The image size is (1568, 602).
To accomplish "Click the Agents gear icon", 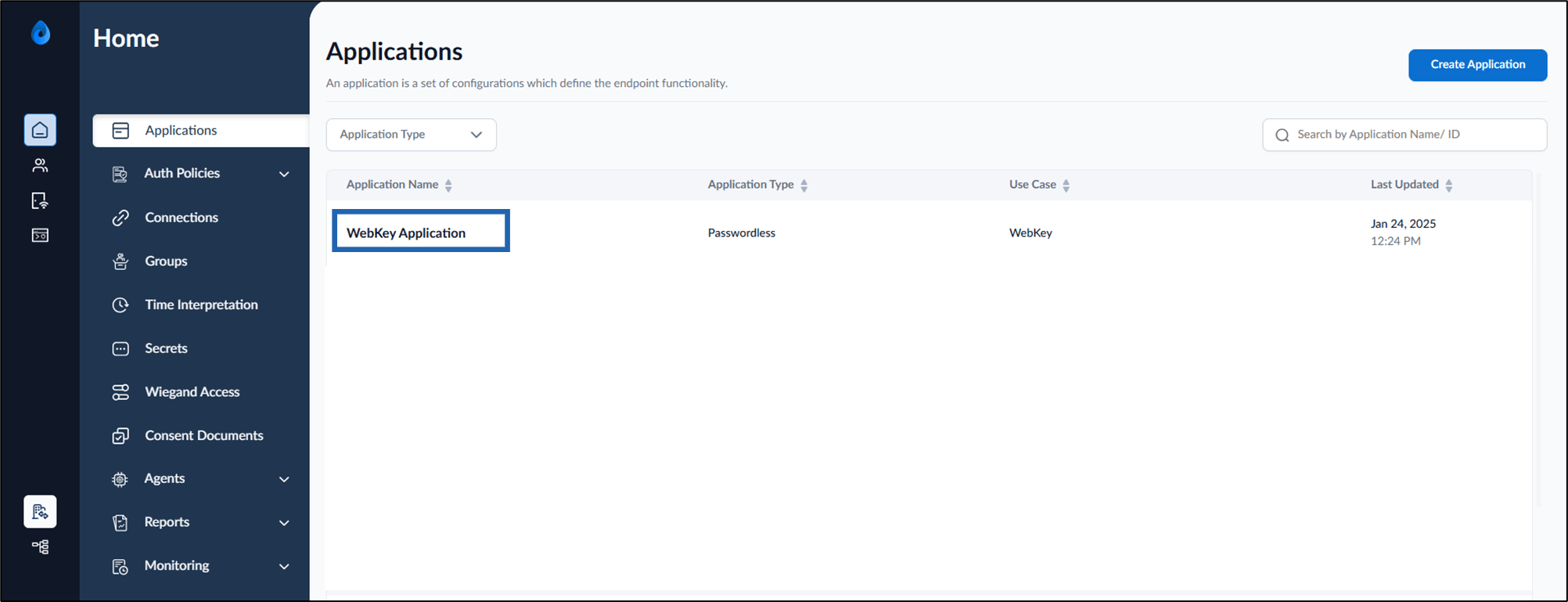I will 120,479.
